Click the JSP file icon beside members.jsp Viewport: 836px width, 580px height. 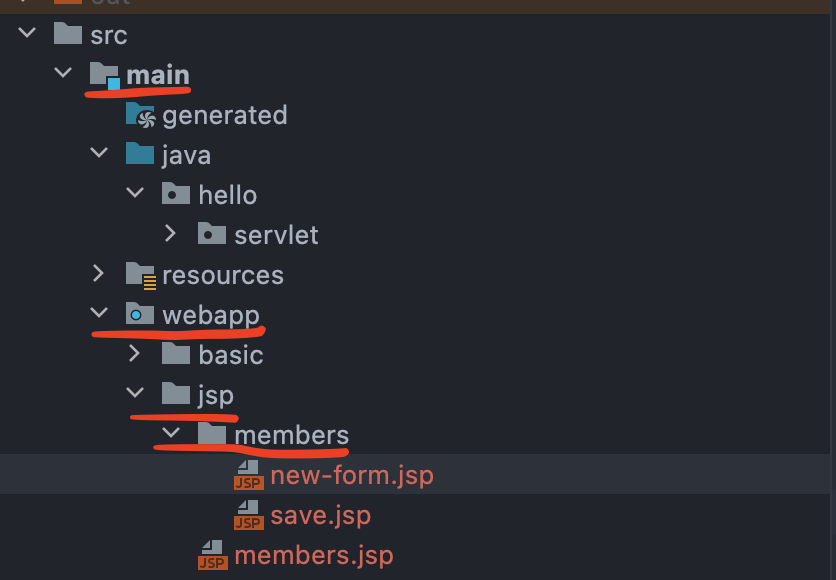click(212, 555)
